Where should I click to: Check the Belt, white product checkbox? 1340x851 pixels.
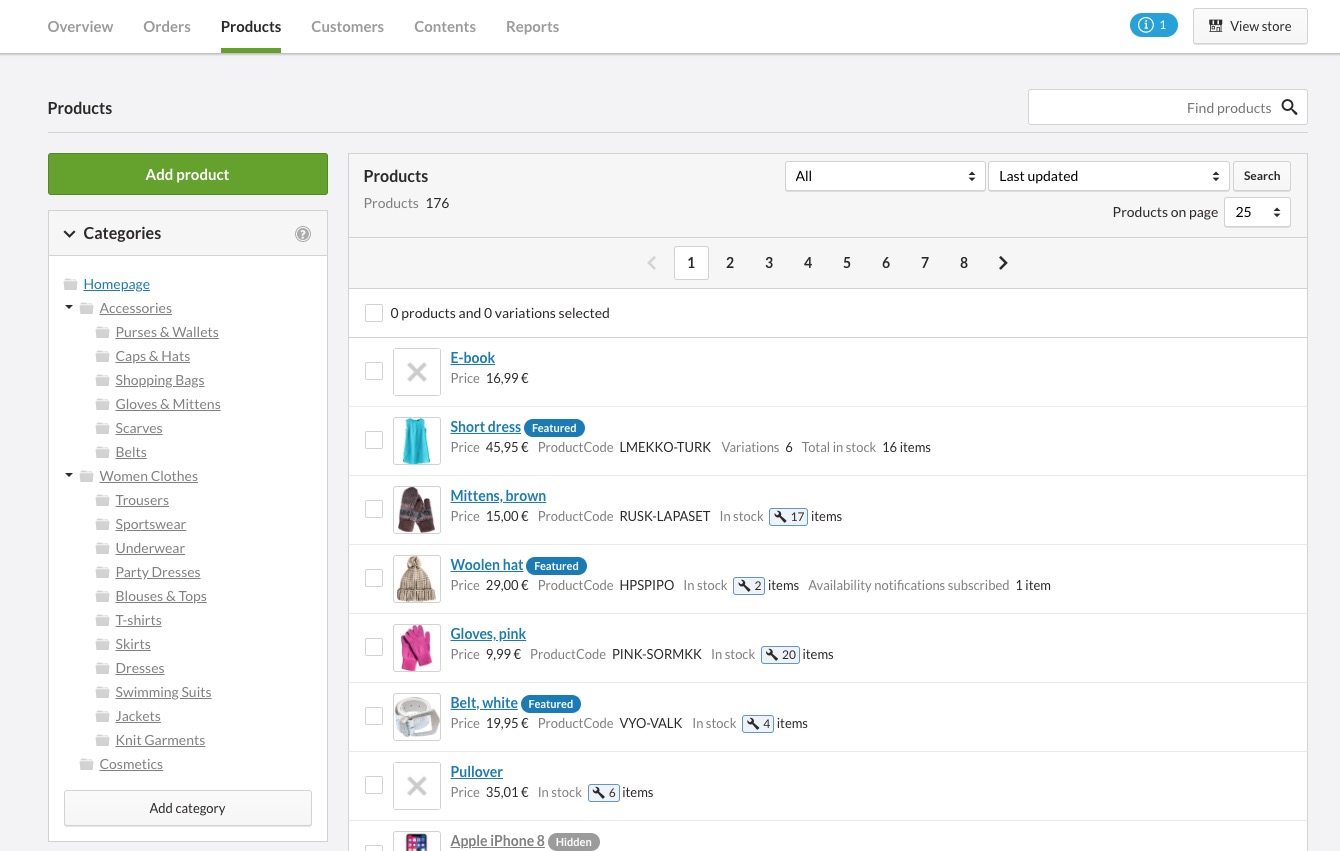[x=374, y=716]
